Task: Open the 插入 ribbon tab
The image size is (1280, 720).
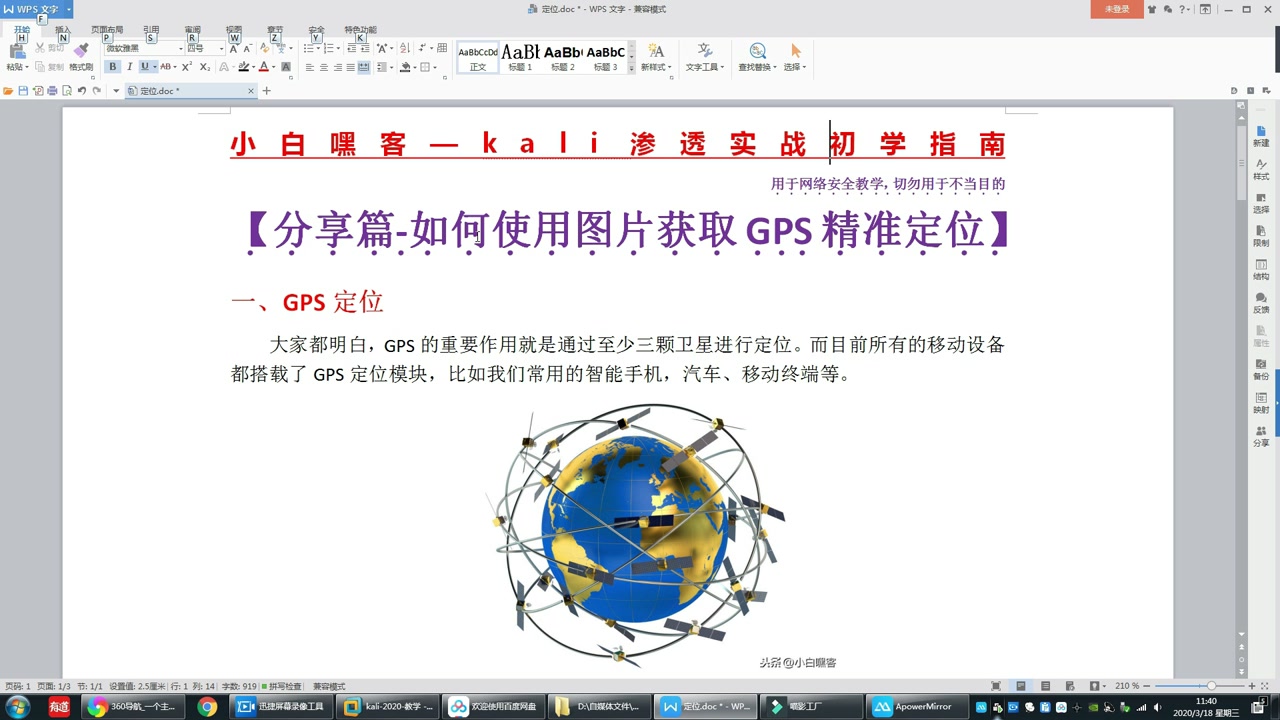Action: [x=63, y=30]
